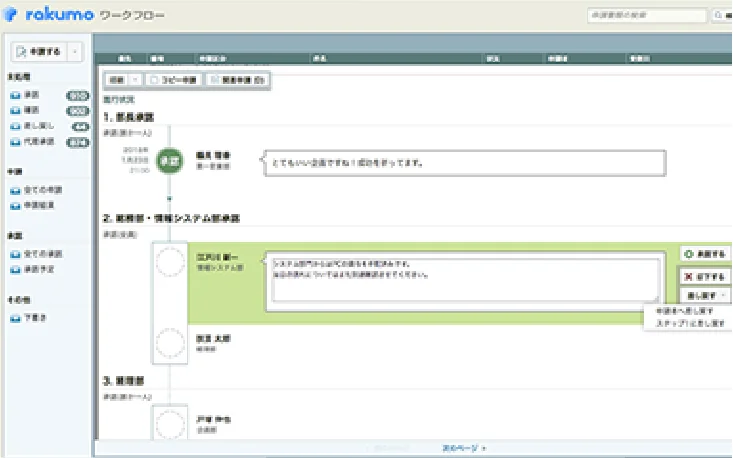The height and width of the screenshot is (458, 733).
Task: Choose 申請者へ差し戻す from the menu
Action: 685,311
